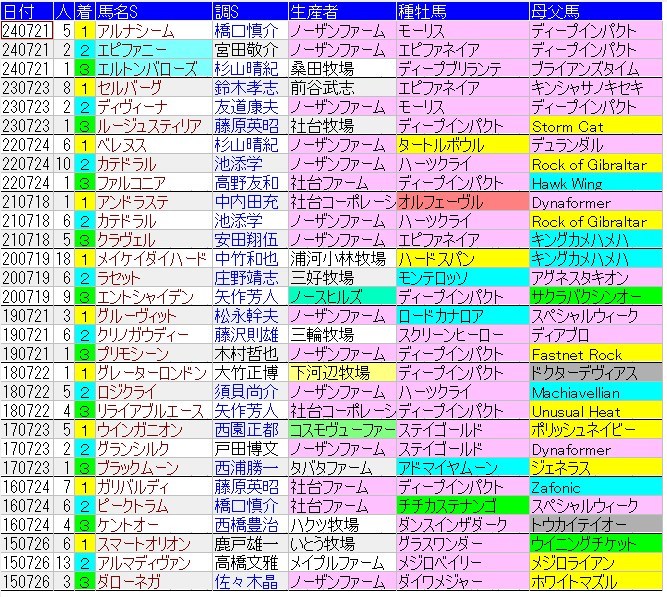The height and width of the screenshot is (597, 667).
Task: Select sire ディープブリランテ
Action: 462,69
